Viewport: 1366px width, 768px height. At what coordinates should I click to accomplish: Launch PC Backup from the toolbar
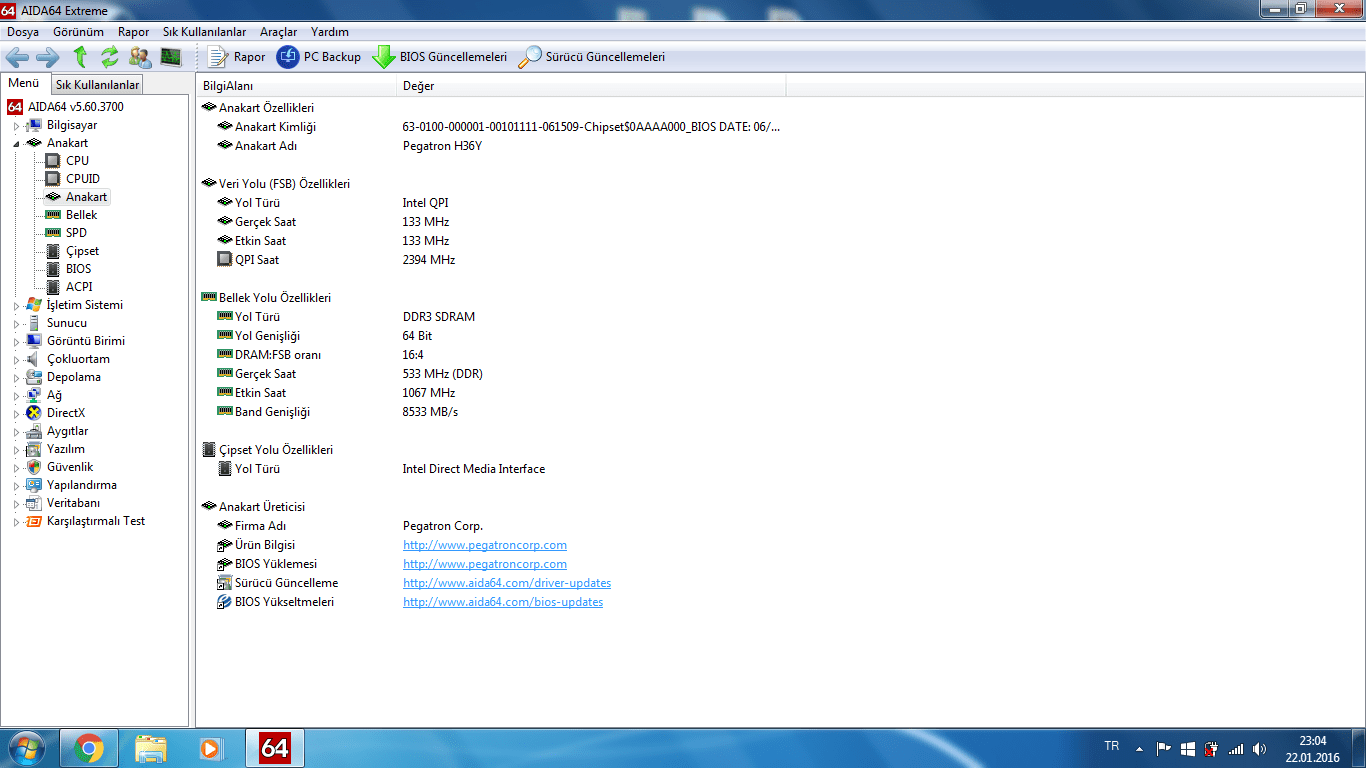click(x=319, y=57)
